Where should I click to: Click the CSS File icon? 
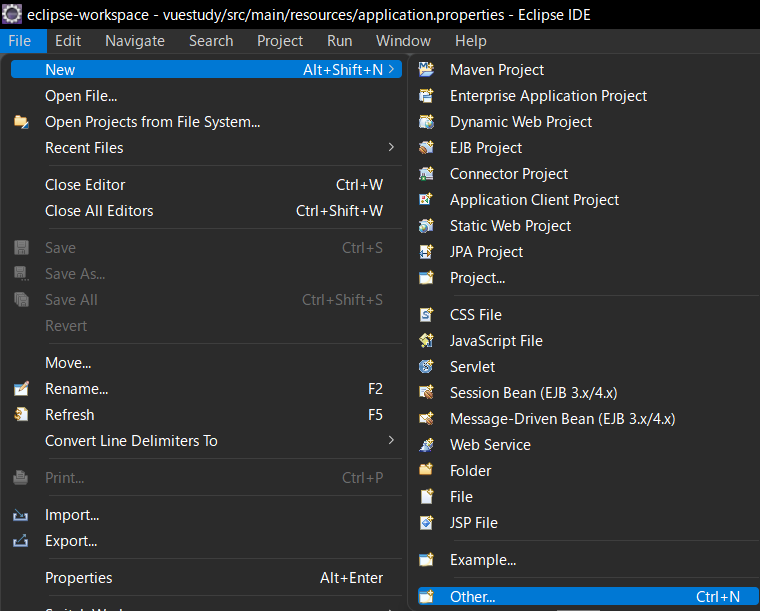pos(426,314)
